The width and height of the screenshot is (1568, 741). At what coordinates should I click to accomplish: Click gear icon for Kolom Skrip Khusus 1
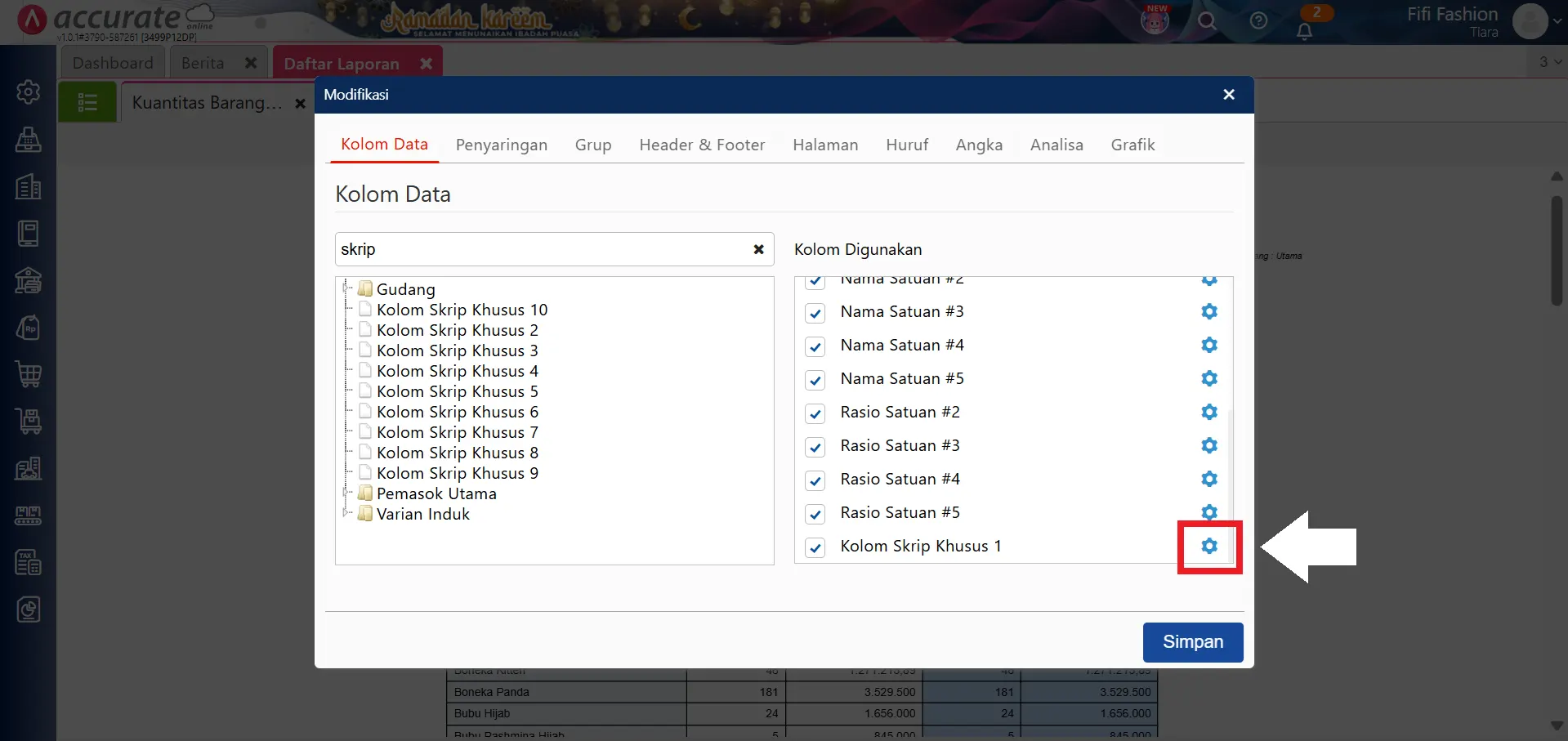click(x=1209, y=546)
